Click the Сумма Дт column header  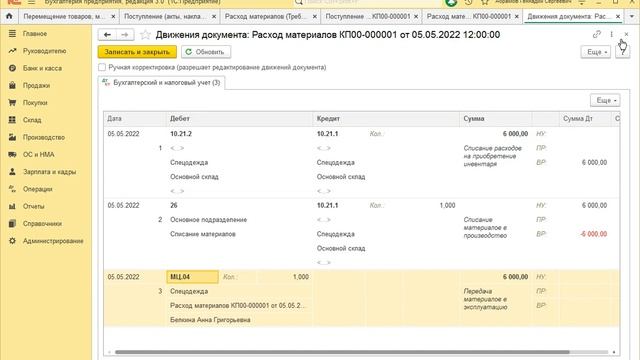tap(585, 118)
